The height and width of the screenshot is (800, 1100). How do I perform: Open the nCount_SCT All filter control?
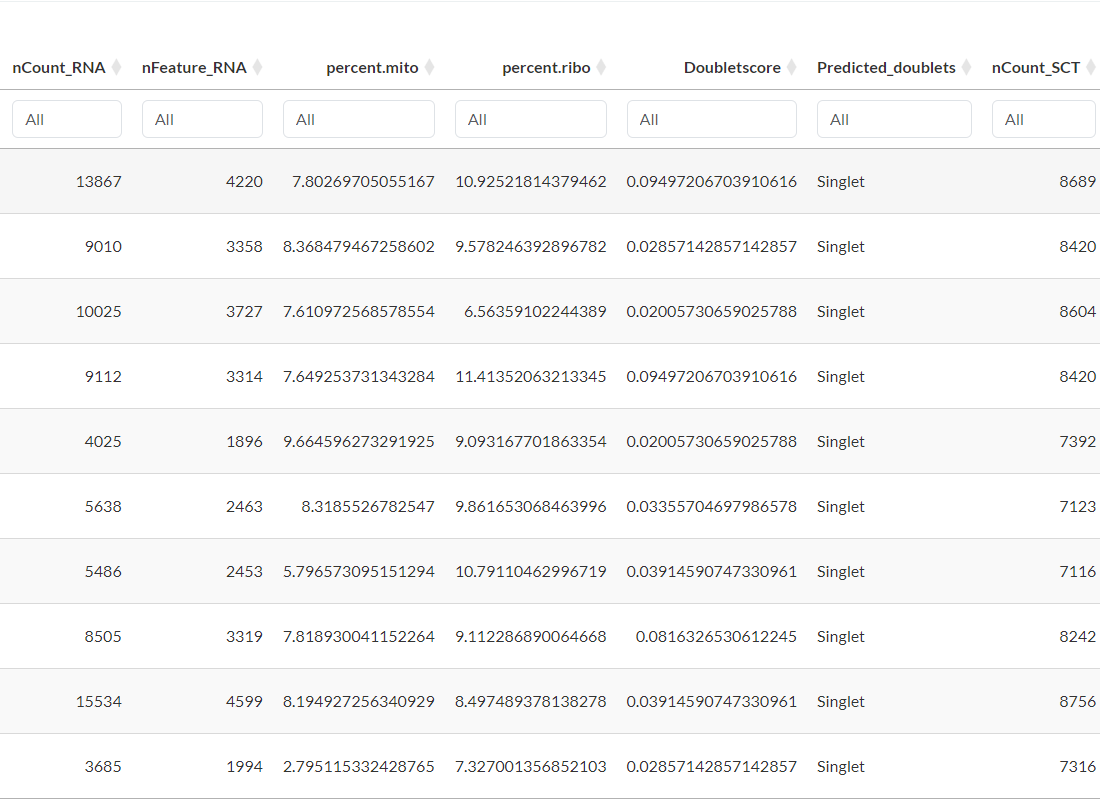click(1044, 119)
